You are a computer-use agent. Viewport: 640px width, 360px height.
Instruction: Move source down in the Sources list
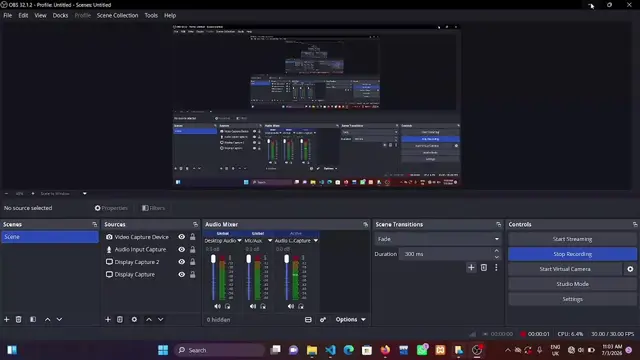[161, 320]
